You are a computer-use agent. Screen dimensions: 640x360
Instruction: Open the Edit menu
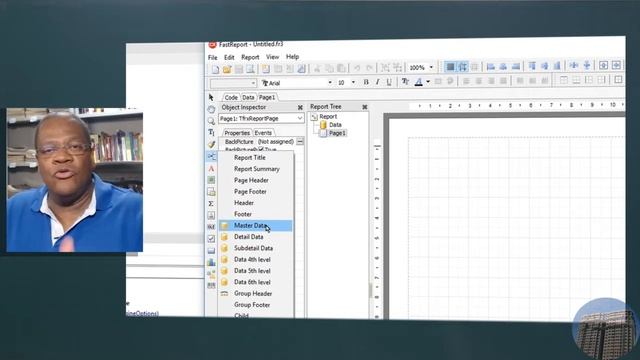(x=229, y=58)
